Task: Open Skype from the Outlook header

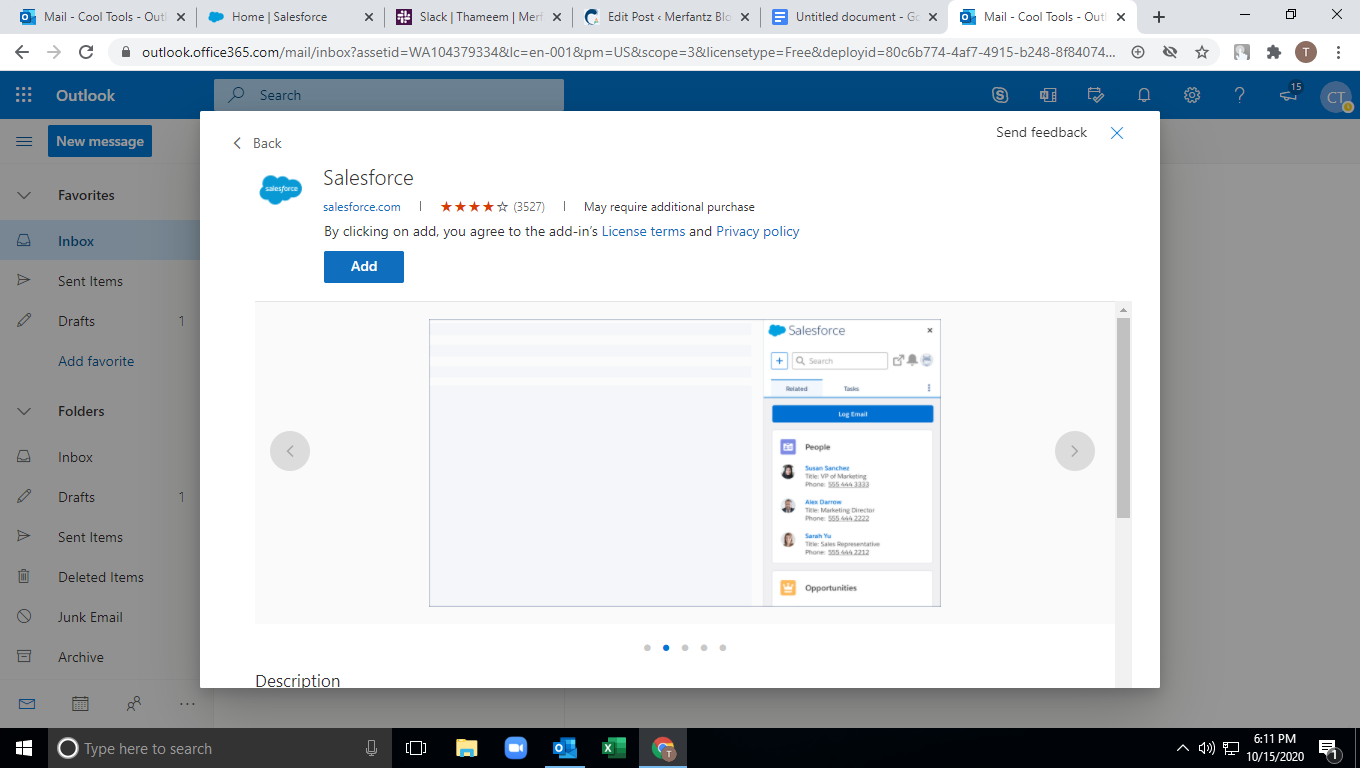Action: (1000, 95)
